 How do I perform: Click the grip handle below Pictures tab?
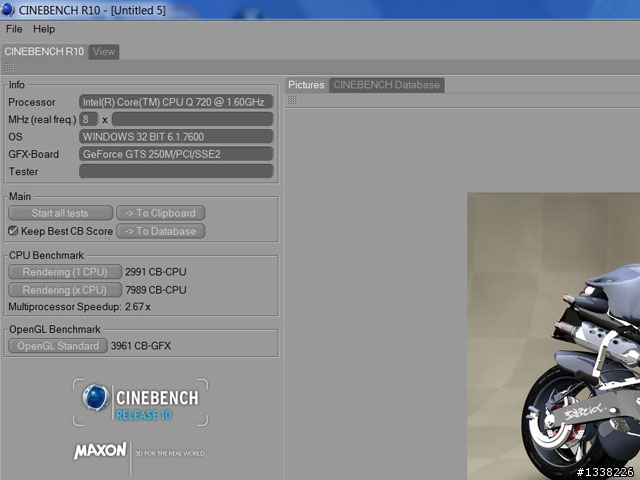[x=292, y=100]
